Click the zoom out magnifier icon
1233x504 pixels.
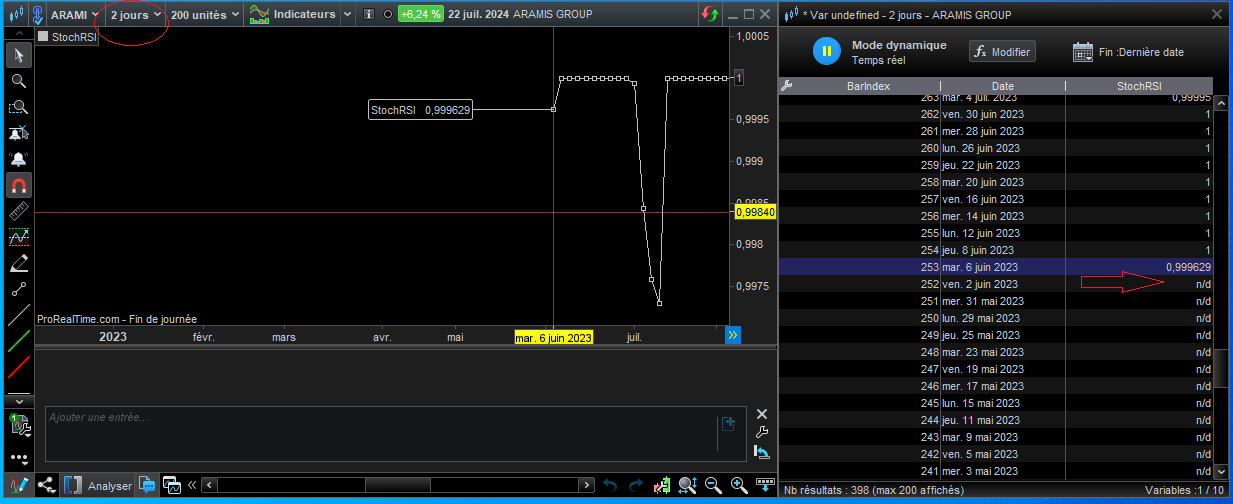(x=713, y=486)
